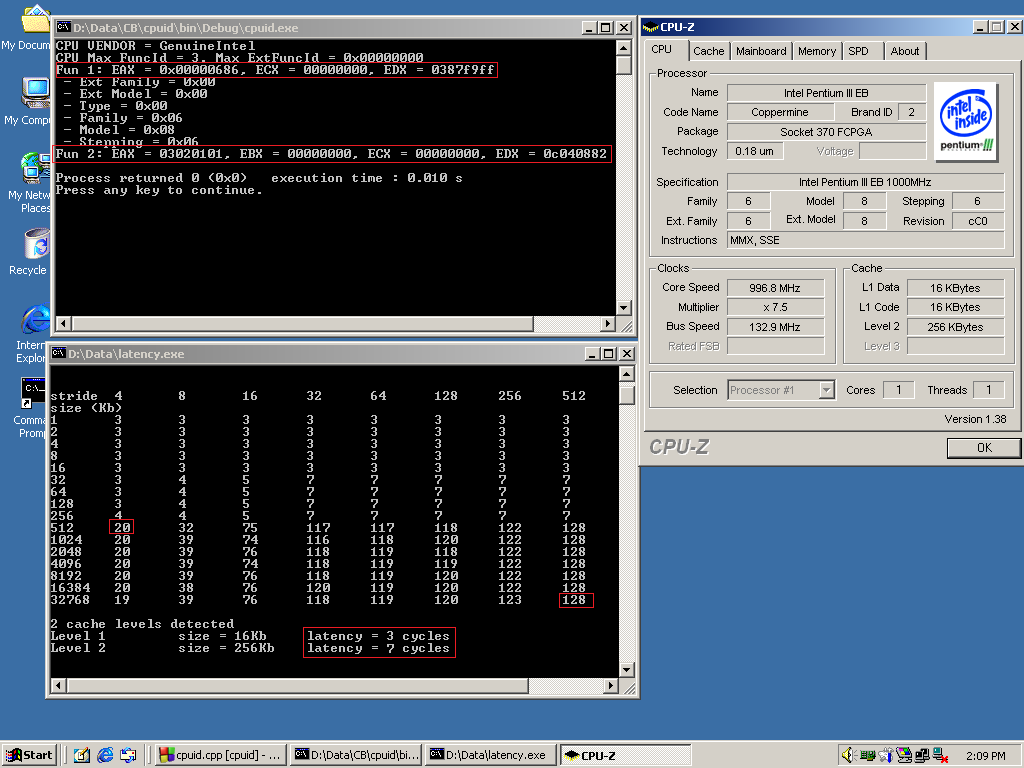Click the Start button
This screenshot has width=1024, height=768.
pyautogui.click(x=29, y=755)
